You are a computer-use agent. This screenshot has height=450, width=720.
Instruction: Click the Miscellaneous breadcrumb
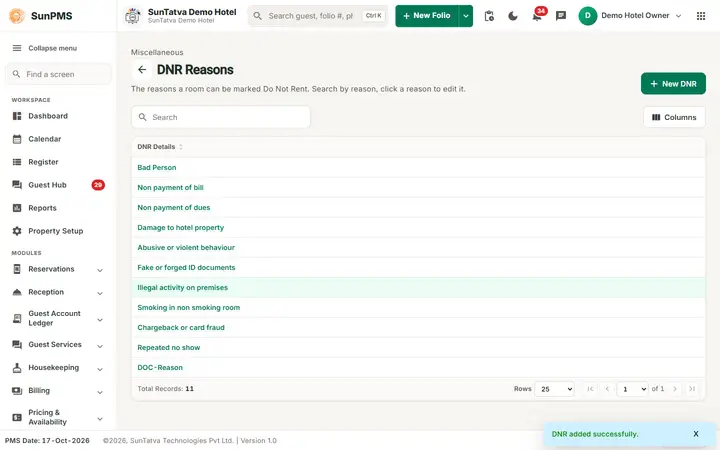point(157,52)
